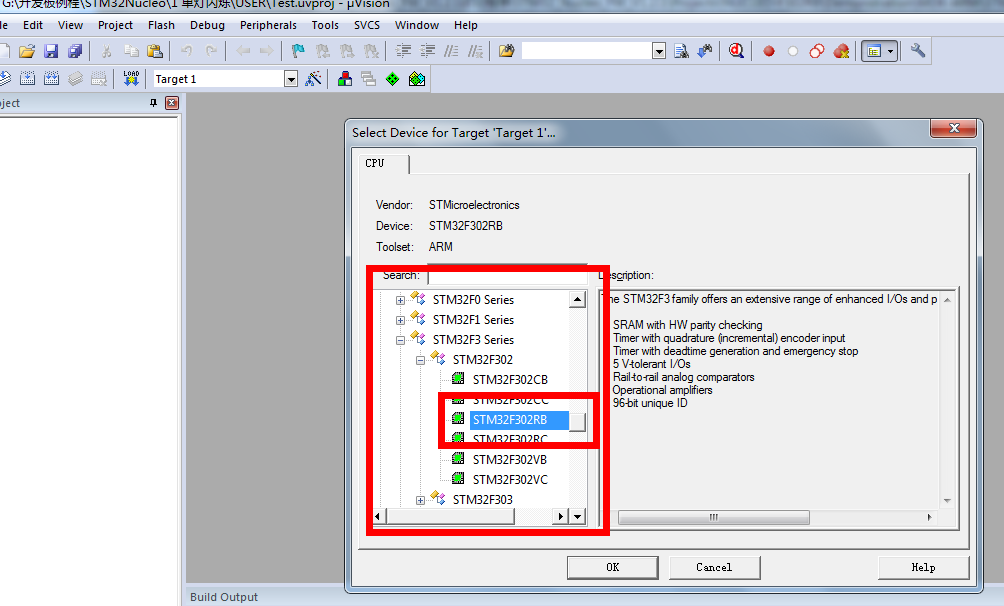Viewport: 1004px width, 606px height.
Task: Open the window layout dropdown button
Action: (x=891, y=51)
